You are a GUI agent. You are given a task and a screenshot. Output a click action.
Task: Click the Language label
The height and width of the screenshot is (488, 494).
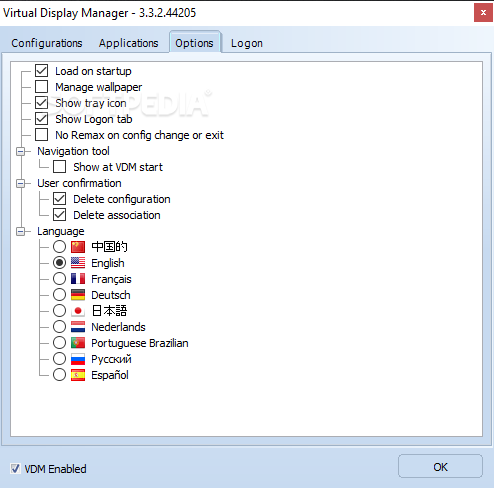[x=61, y=232]
